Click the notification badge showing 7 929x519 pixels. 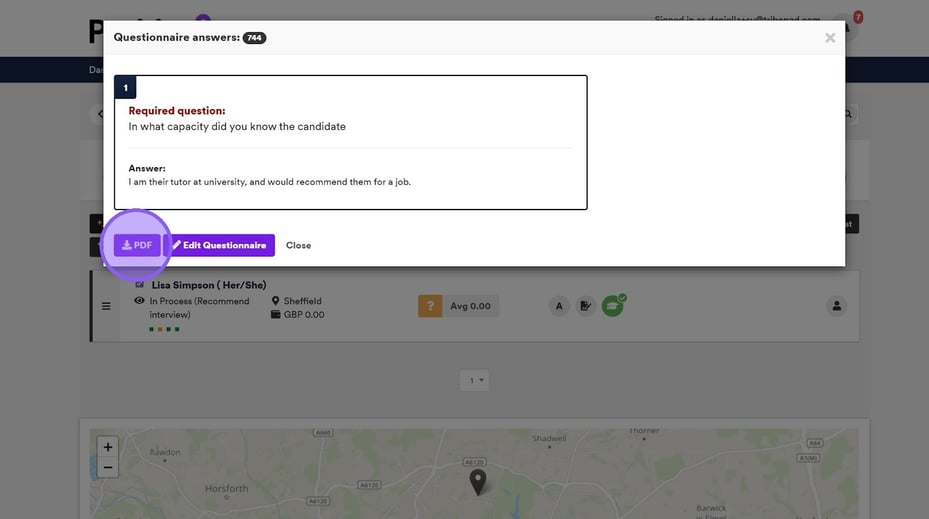point(857,17)
